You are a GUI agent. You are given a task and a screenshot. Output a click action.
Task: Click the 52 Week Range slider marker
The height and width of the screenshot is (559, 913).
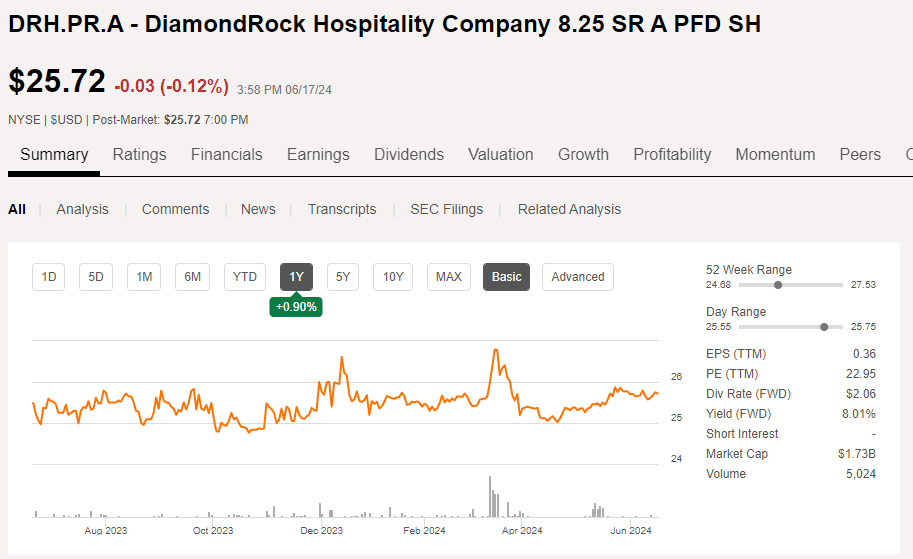778,285
